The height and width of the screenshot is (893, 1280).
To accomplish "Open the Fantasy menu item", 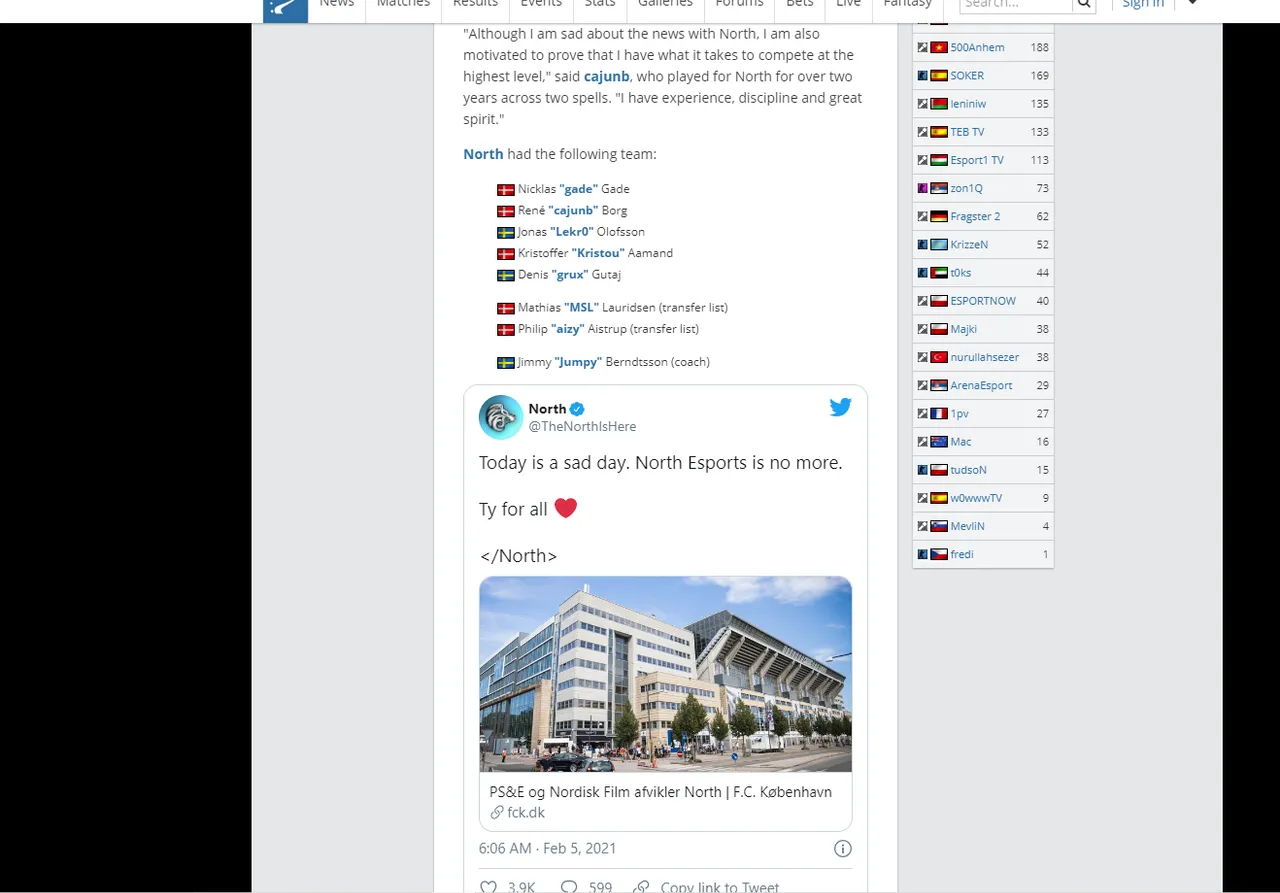I will 907,5.
